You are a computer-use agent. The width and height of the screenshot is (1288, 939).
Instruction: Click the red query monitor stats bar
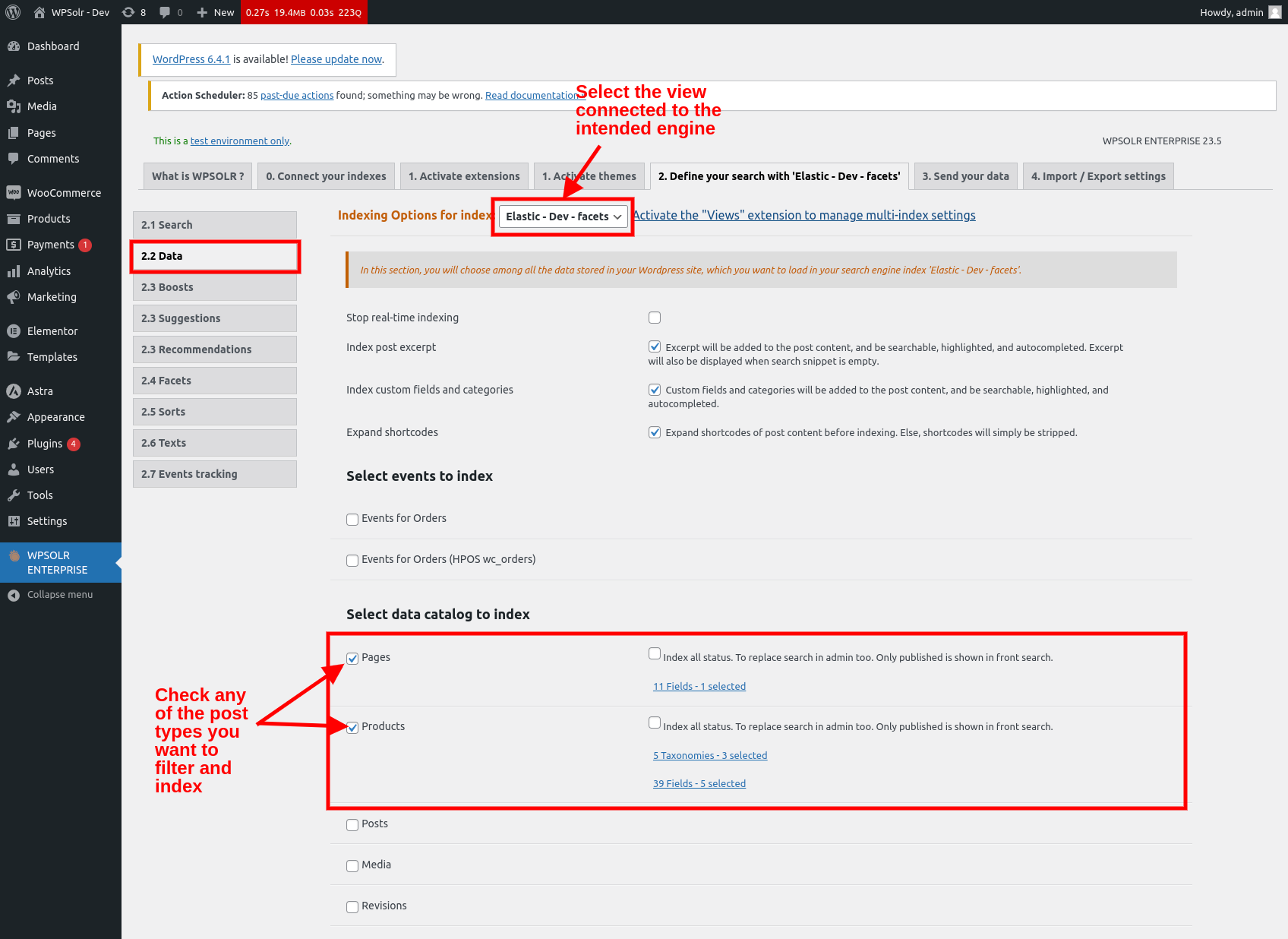[304, 12]
